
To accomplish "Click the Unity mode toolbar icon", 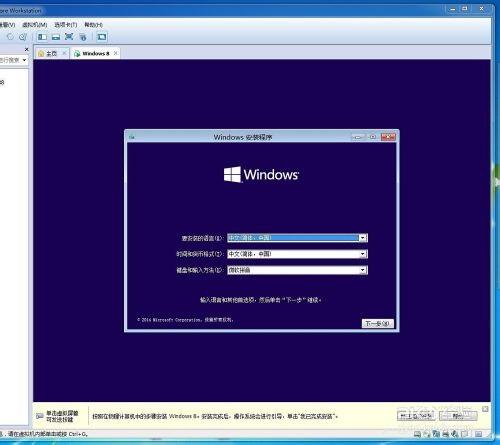I will (83, 37).
